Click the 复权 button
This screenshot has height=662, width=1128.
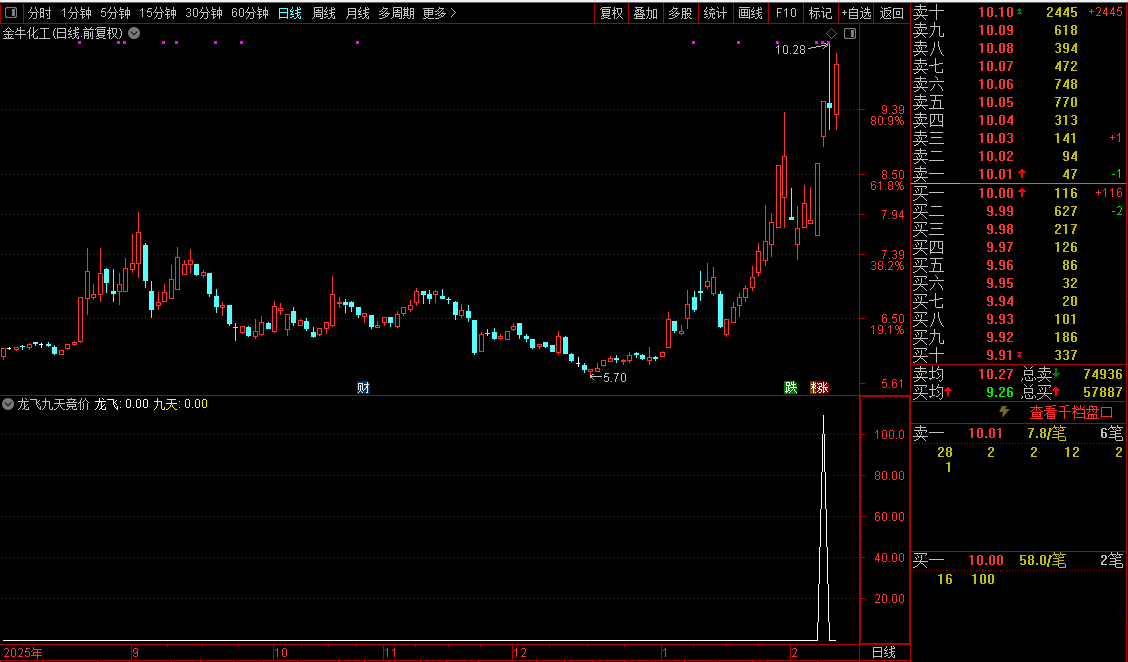pyautogui.click(x=611, y=13)
